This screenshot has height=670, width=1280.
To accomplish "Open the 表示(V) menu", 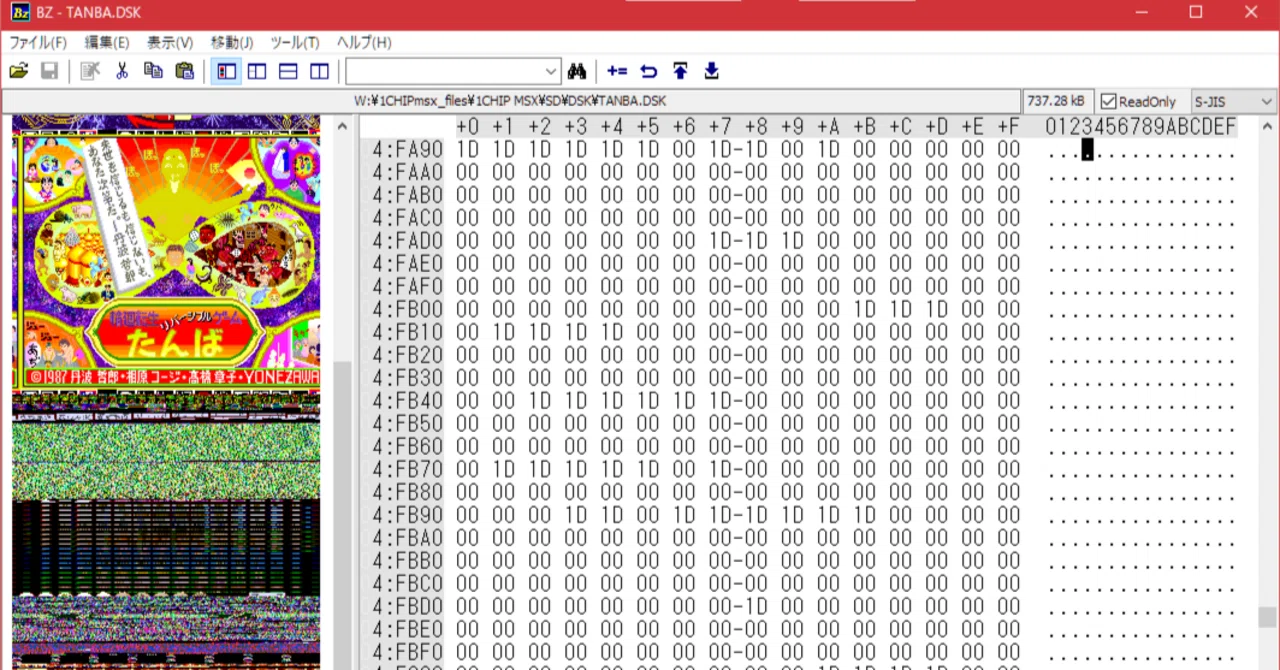I will [170, 43].
